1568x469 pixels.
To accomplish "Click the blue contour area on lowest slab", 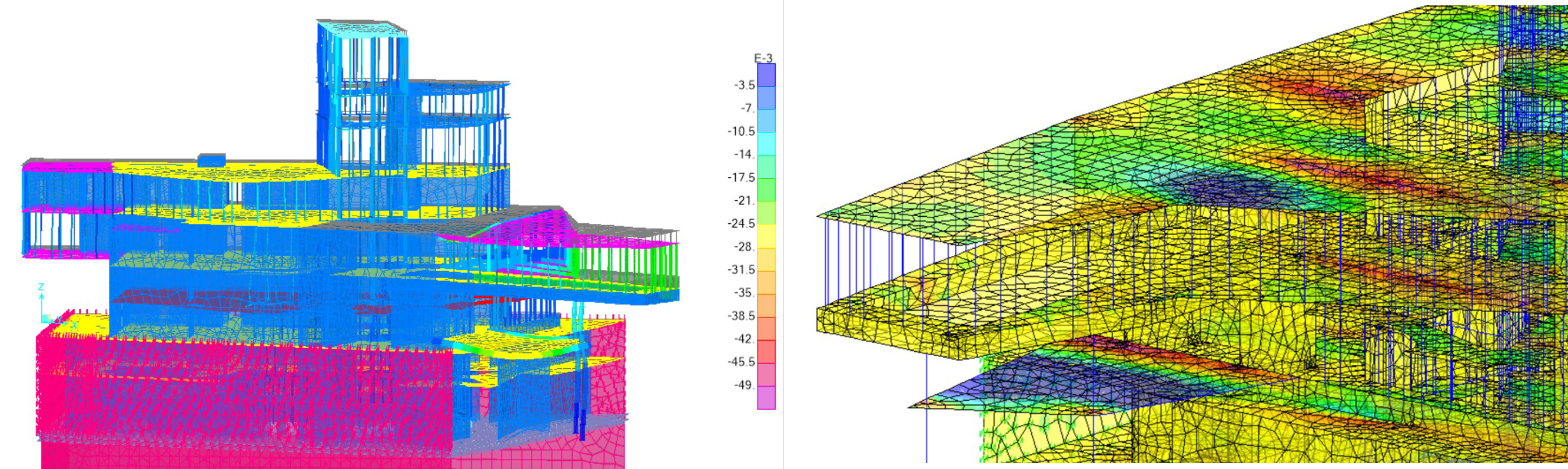I will point(998,384).
